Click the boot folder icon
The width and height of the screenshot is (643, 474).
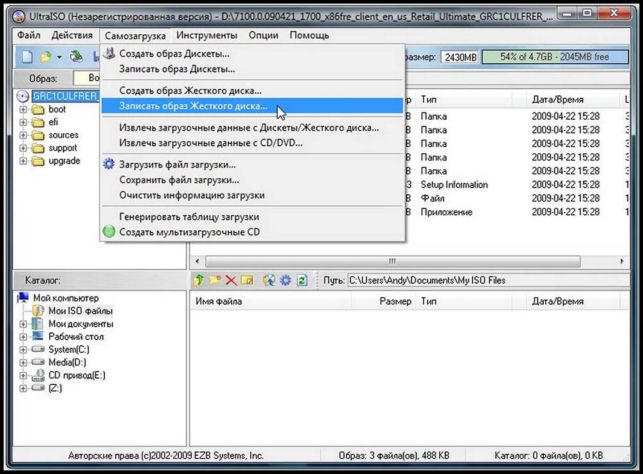(x=38, y=109)
